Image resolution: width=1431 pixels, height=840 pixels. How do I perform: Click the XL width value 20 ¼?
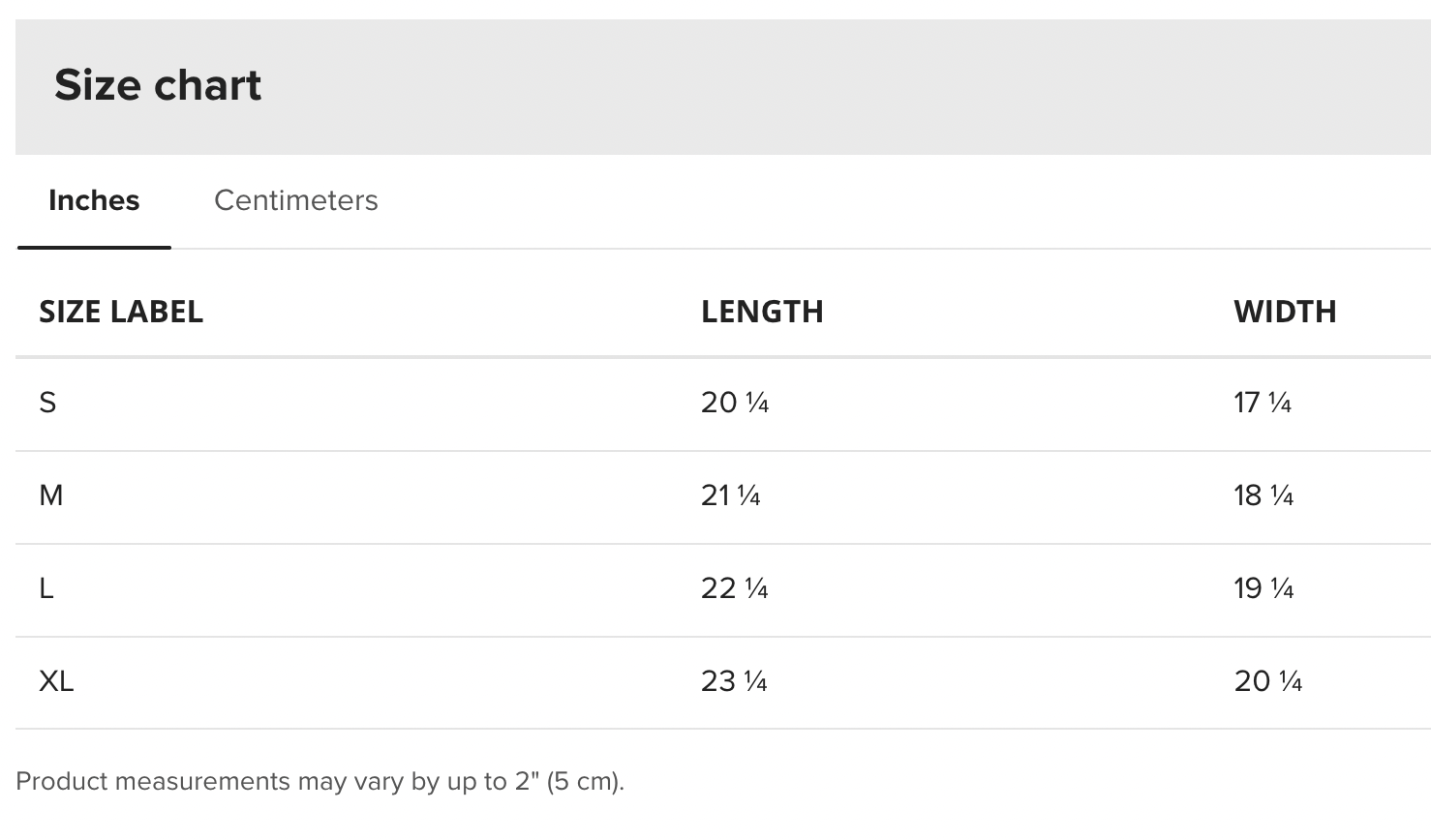coord(1268,681)
